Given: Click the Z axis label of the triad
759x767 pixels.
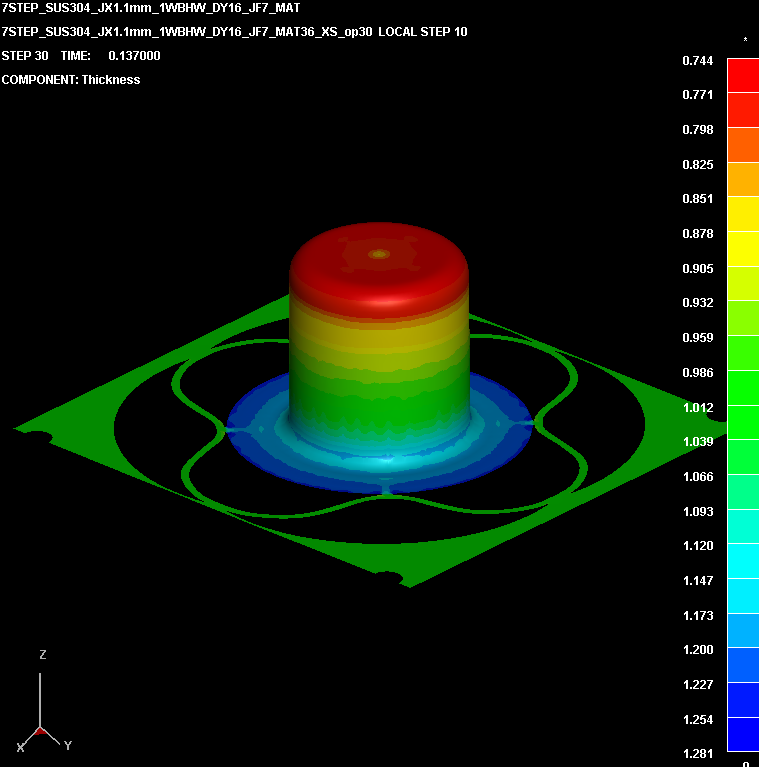Looking at the screenshot, I should tap(43, 654).
